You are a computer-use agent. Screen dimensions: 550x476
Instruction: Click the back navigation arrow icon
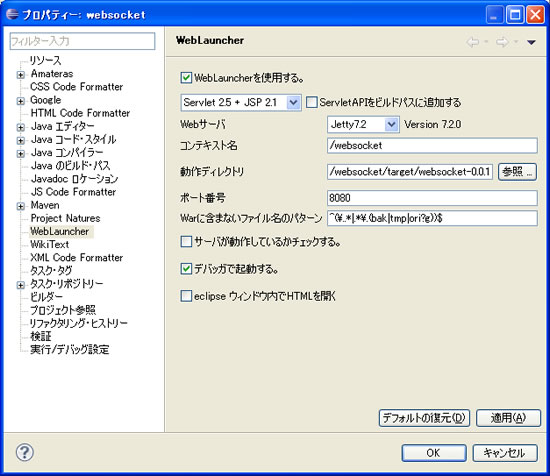[x=473, y=42]
